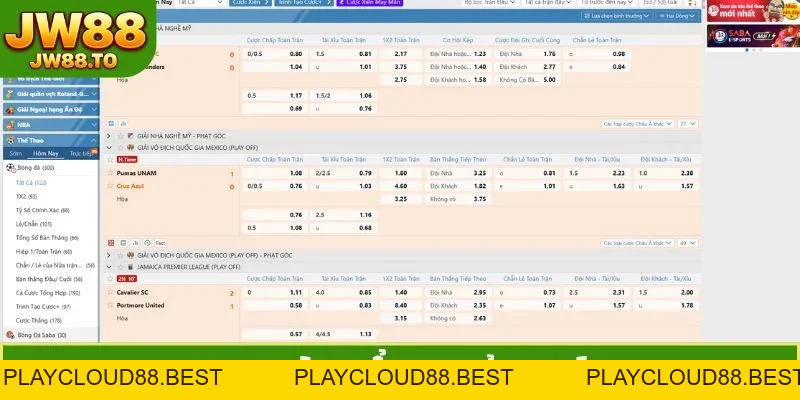The width and height of the screenshot is (800, 400).
Task: Click the Thể Thao sports ball icon
Action: click(x=9, y=140)
